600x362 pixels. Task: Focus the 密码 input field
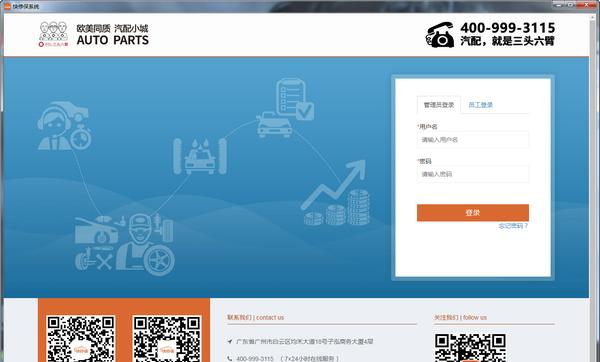point(473,174)
